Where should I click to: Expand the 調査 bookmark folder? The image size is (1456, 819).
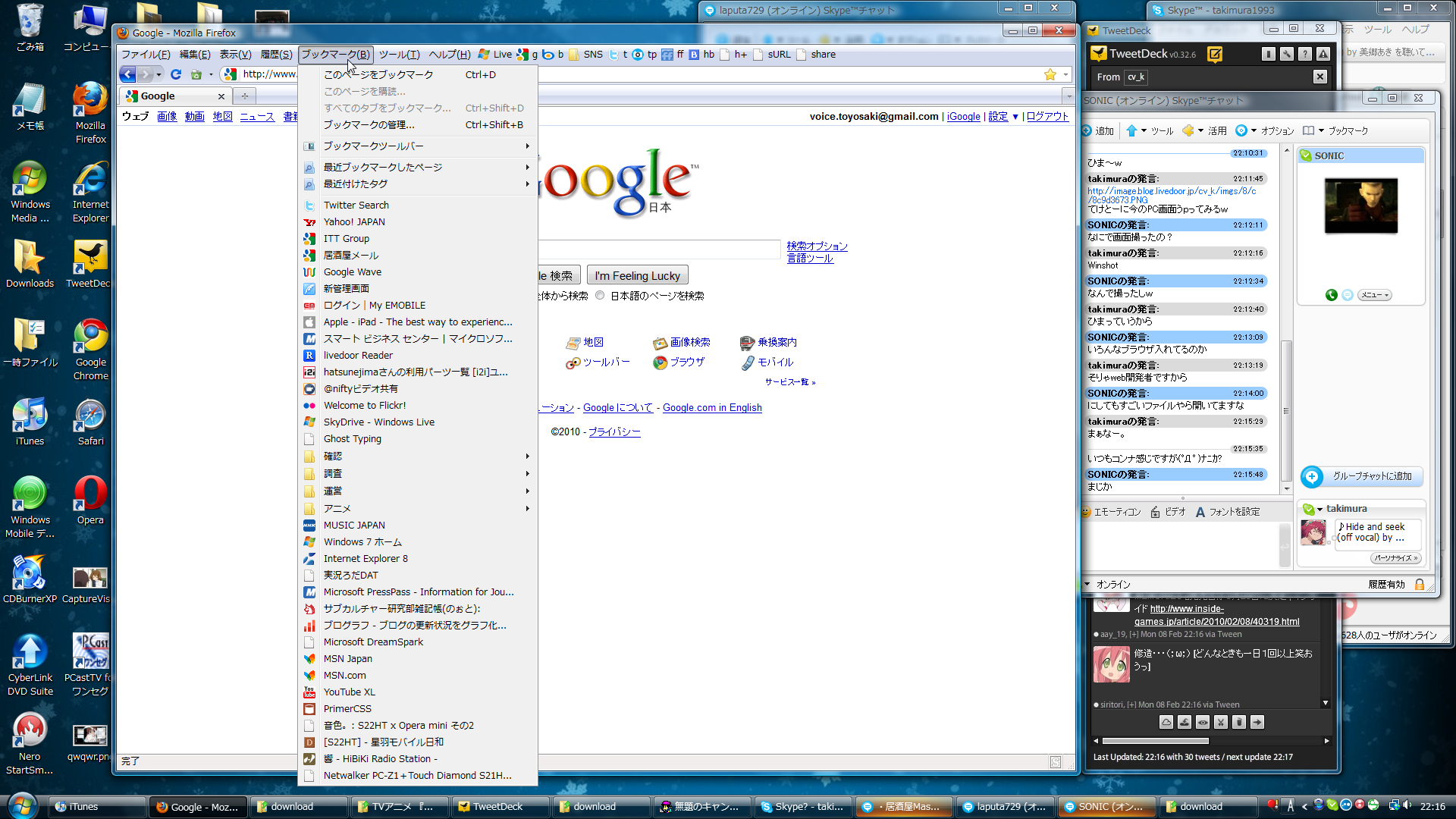(x=418, y=474)
